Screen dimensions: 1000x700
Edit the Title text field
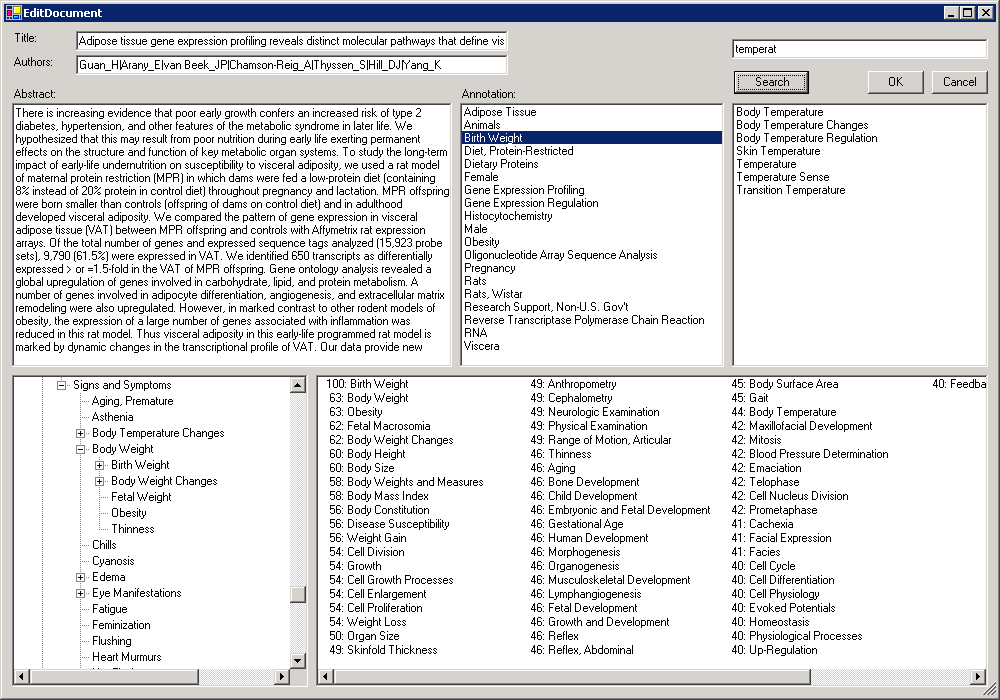pos(291,41)
